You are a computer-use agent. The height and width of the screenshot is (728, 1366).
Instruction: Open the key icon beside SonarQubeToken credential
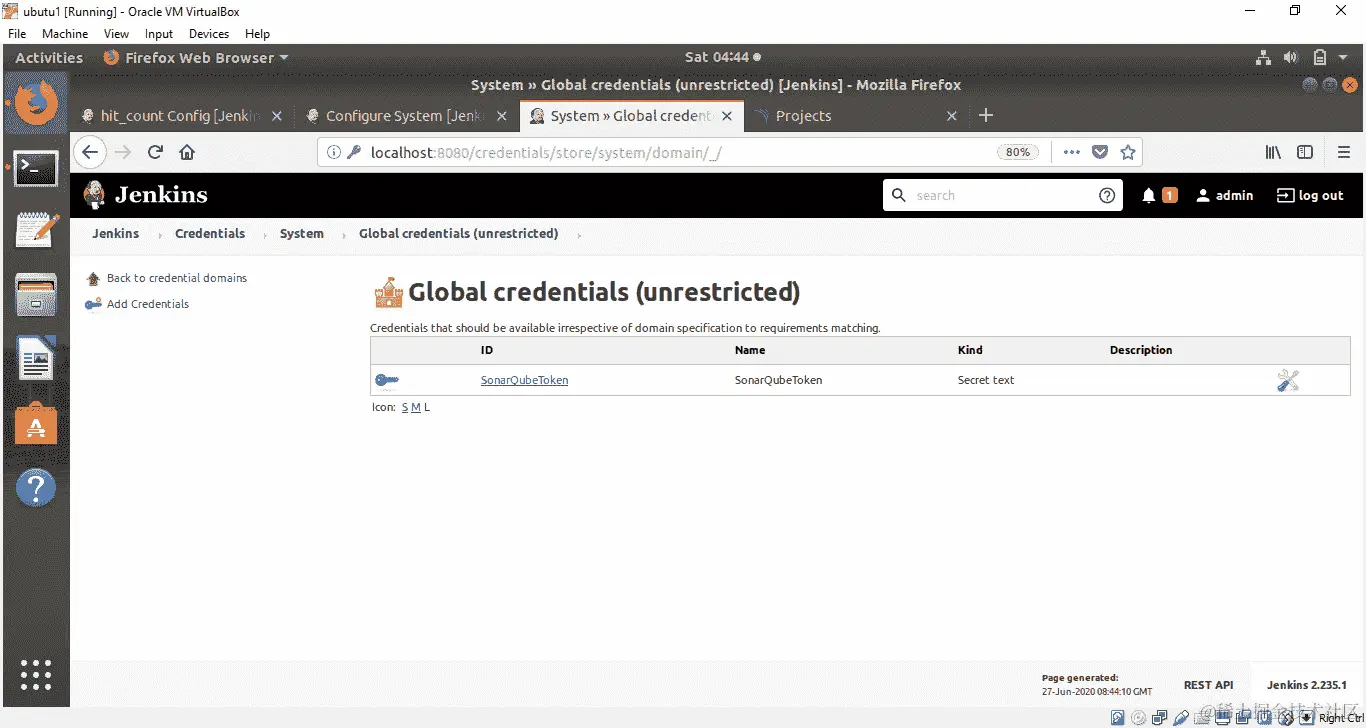click(387, 380)
